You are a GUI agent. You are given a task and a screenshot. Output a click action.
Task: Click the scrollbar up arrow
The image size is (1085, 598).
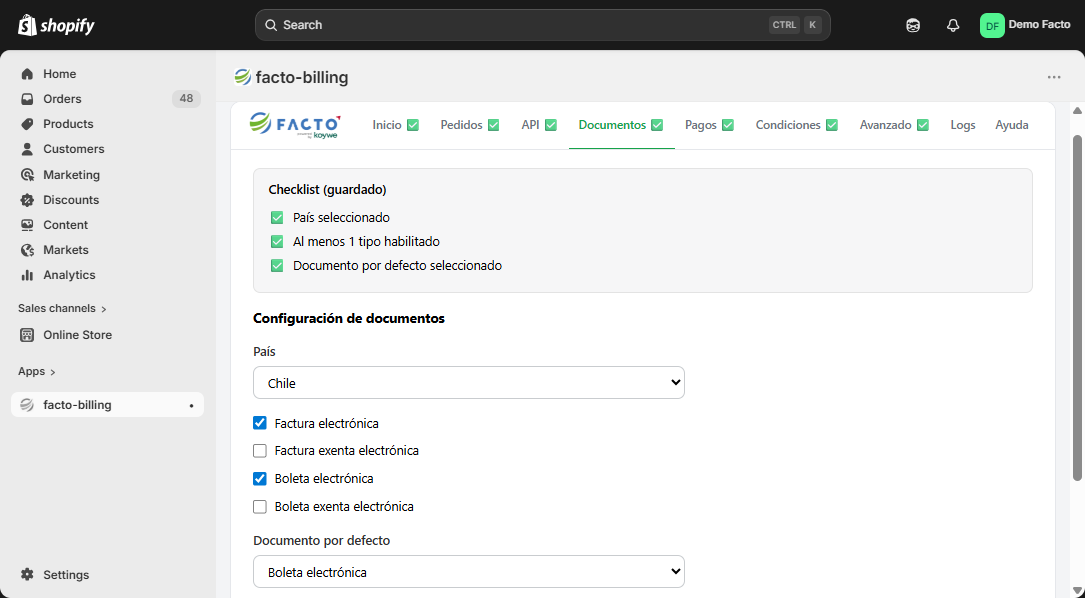[1077, 111]
